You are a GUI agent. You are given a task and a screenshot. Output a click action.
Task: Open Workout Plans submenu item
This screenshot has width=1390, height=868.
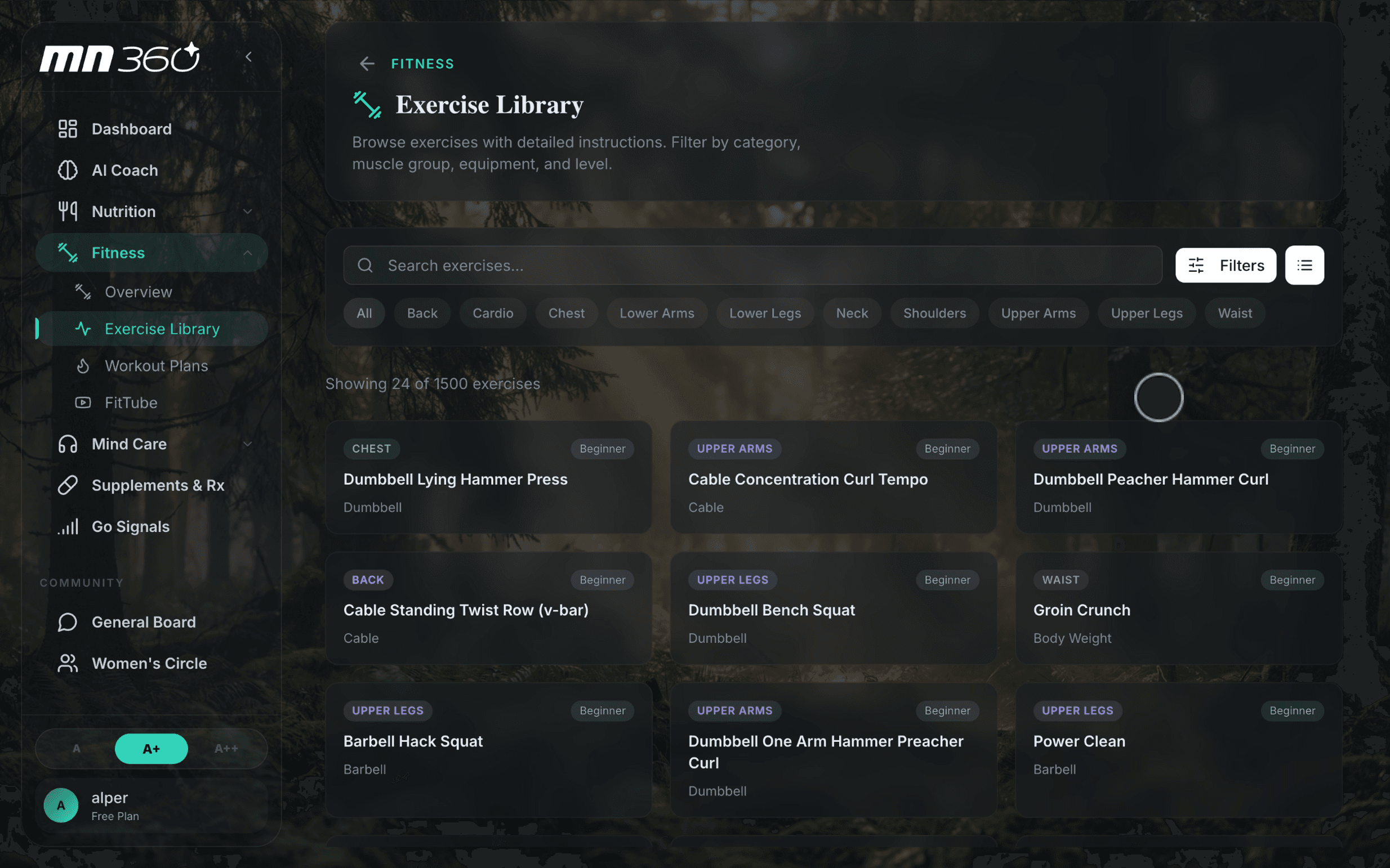(155, 366)
